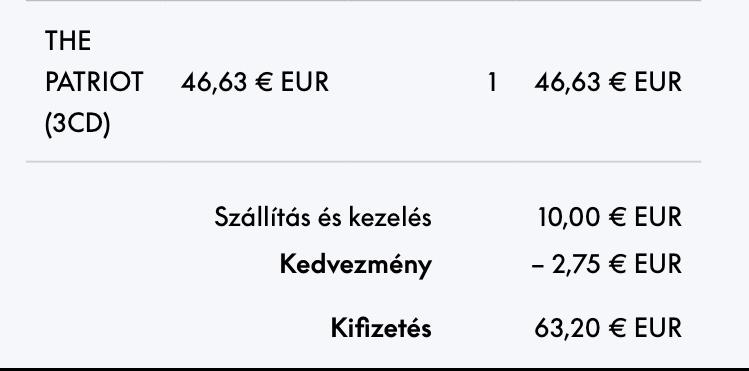Click EUR in the shipping amount

[x=658, y=217]
